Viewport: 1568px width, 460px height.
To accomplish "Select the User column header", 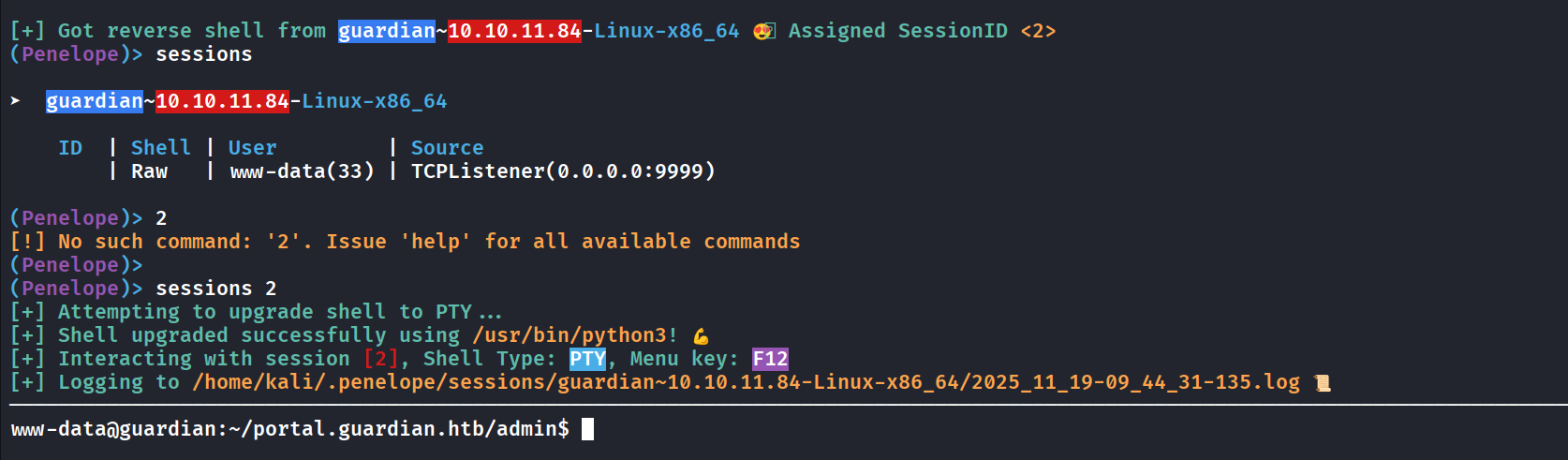I will click(252, 148).
